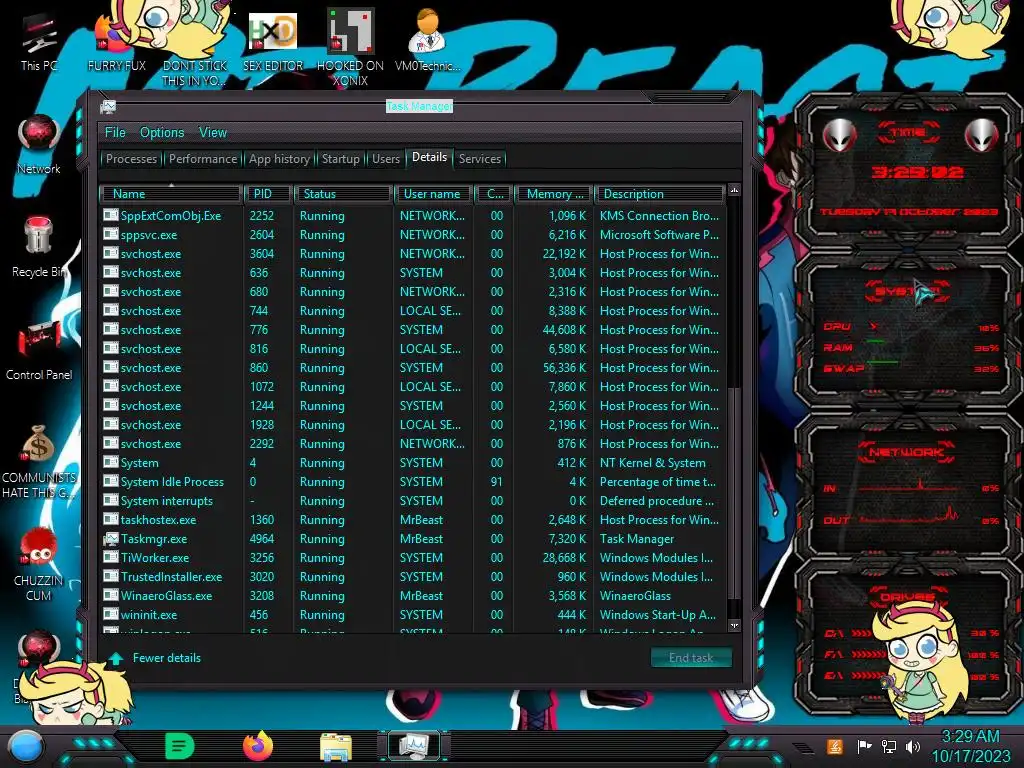This screenshot has width=1024, height=768.
Task: Sort by the User name column header
Action: pos(433,194)
